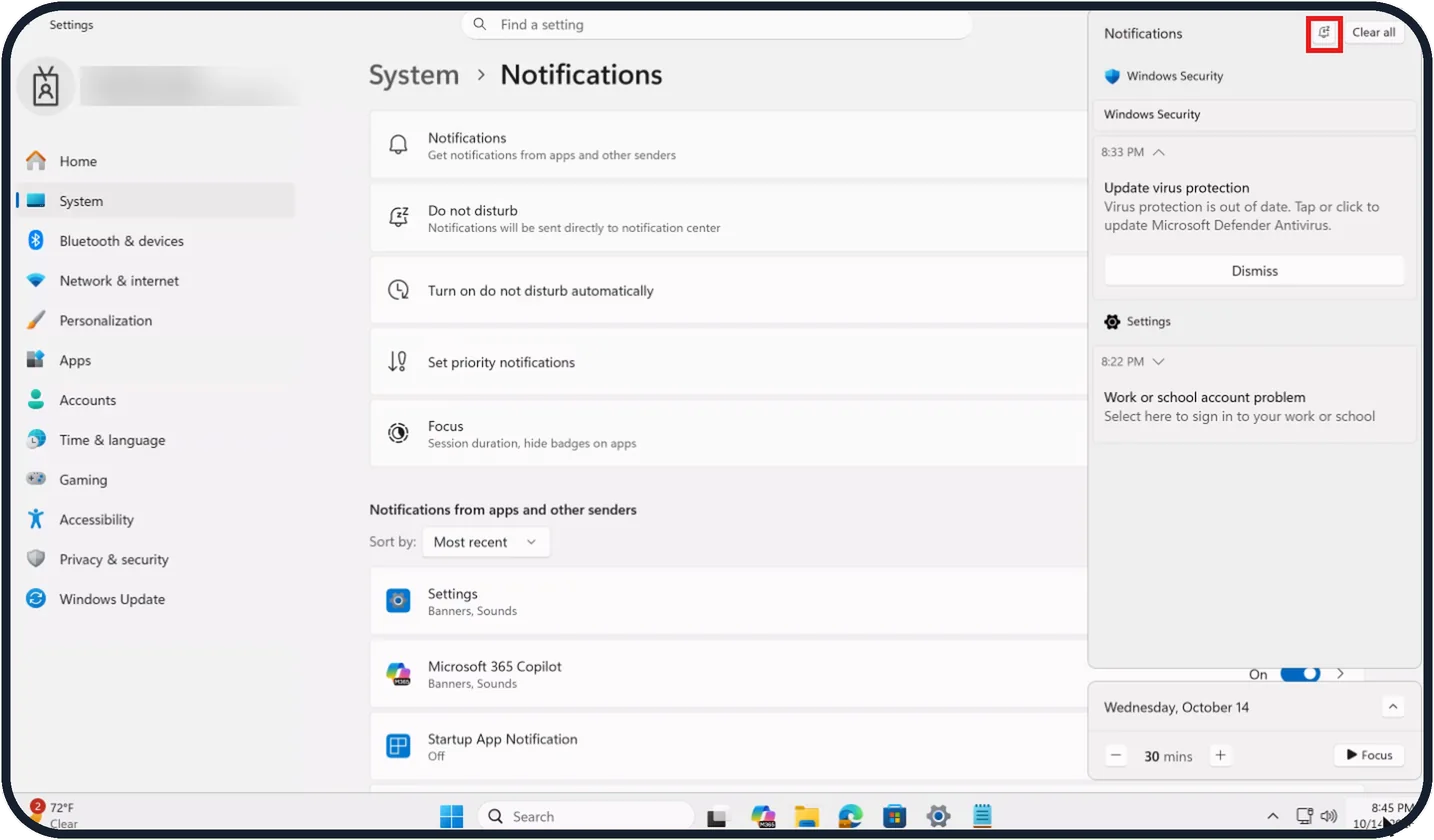This screenshot has width=1434, height=840.
Task: Open File Explorer from the taskbar
Action: click(807, 816)
